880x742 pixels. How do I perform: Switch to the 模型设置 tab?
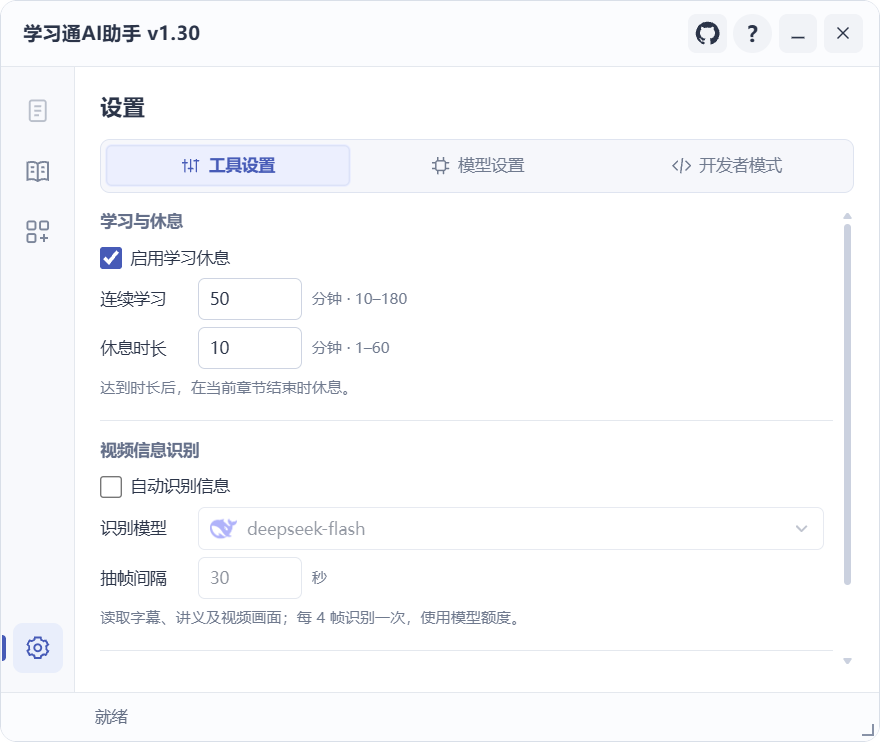[478, 166]
